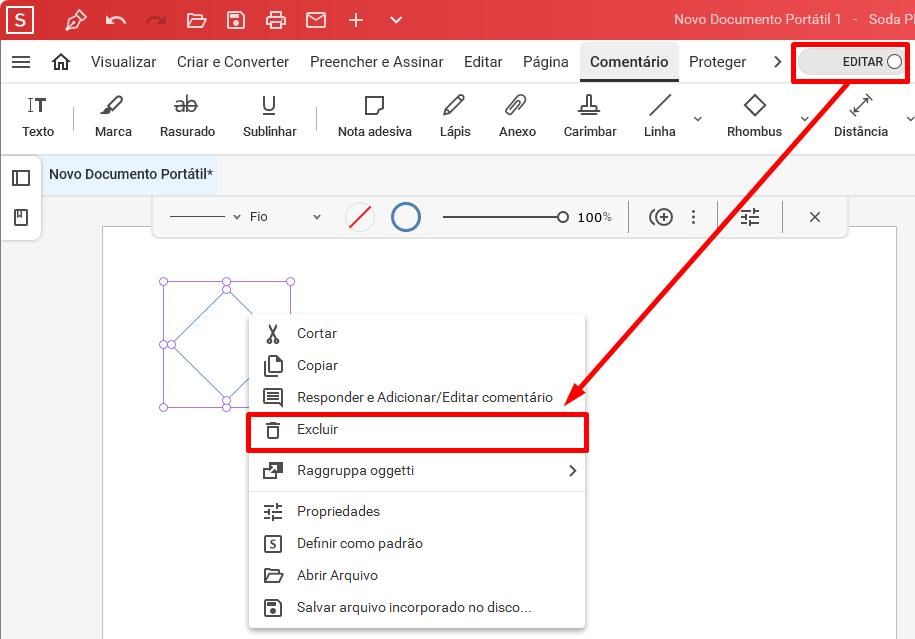Open the Página tab

(546, 62)
